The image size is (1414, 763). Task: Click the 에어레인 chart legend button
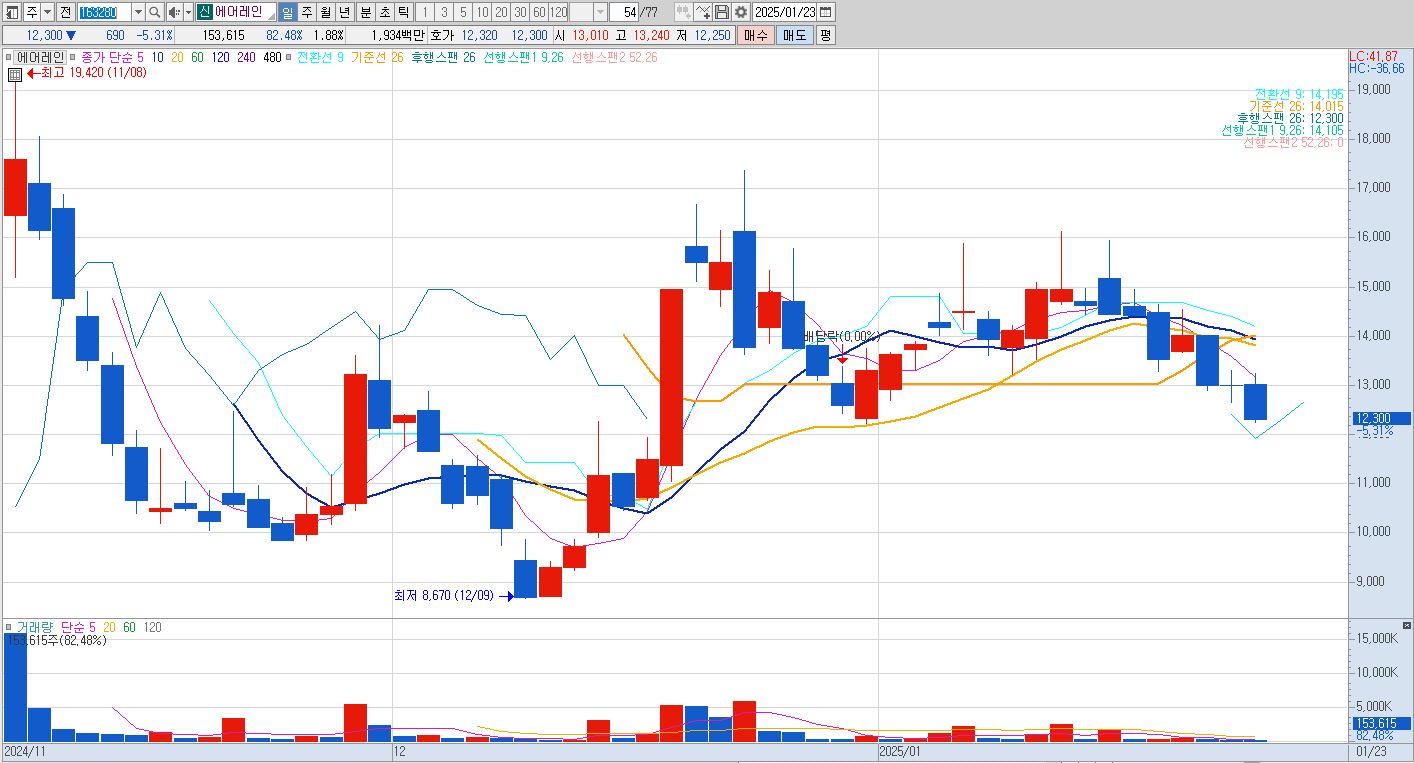tap(39, 57)
